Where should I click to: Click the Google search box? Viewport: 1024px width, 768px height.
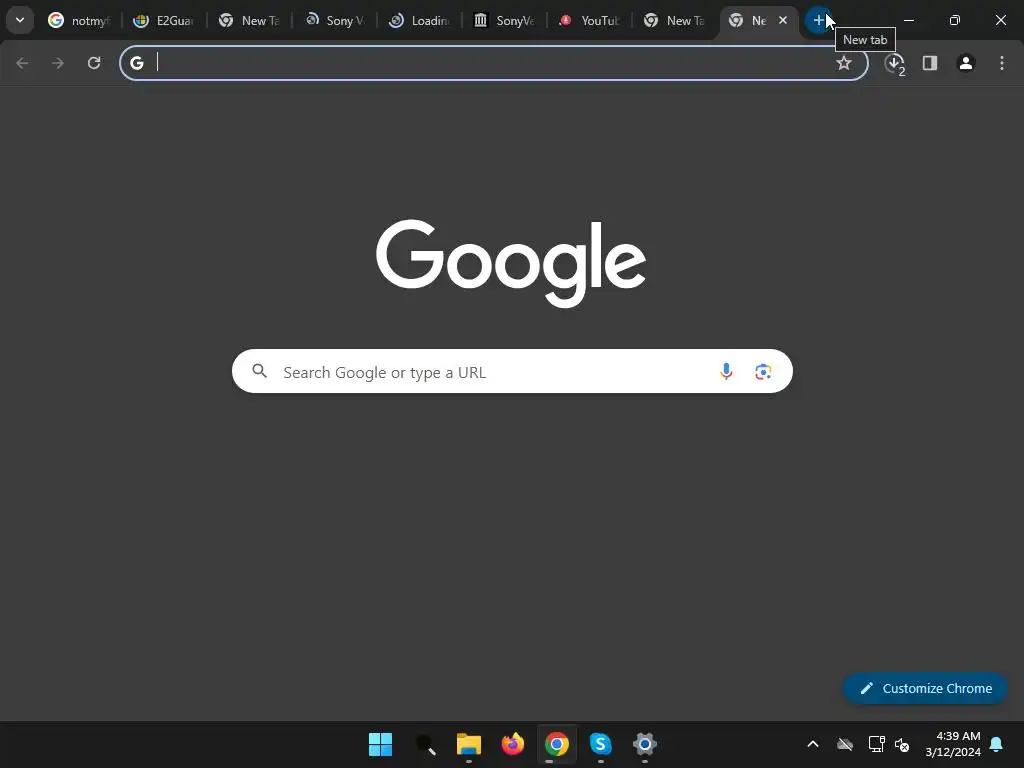click(512, 372)
